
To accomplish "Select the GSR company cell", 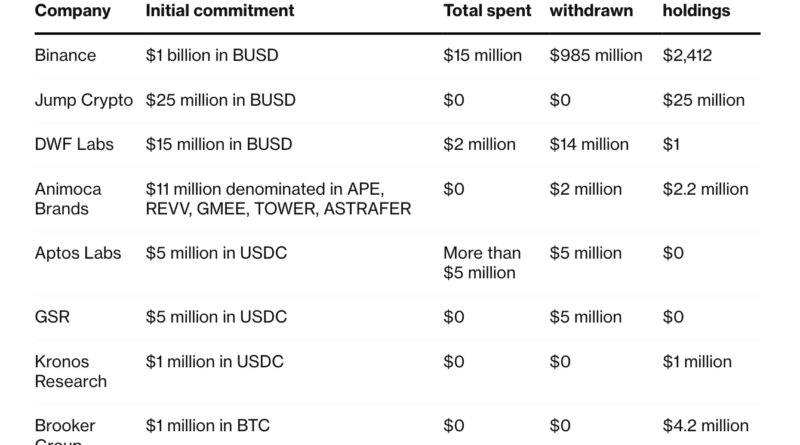I will click(51, 318).
